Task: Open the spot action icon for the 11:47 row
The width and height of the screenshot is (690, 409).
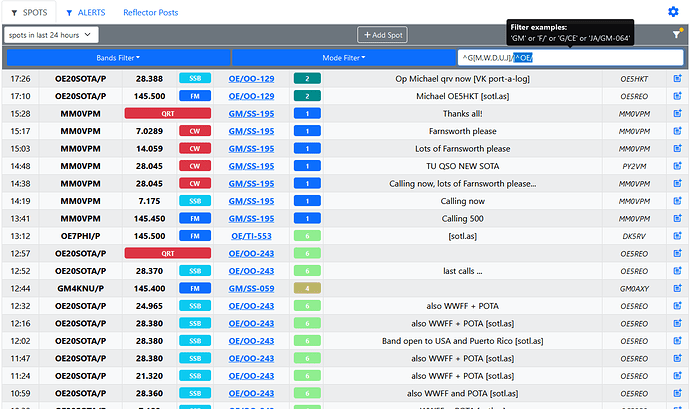Action: pyautogui.click(x=677, y=358)
